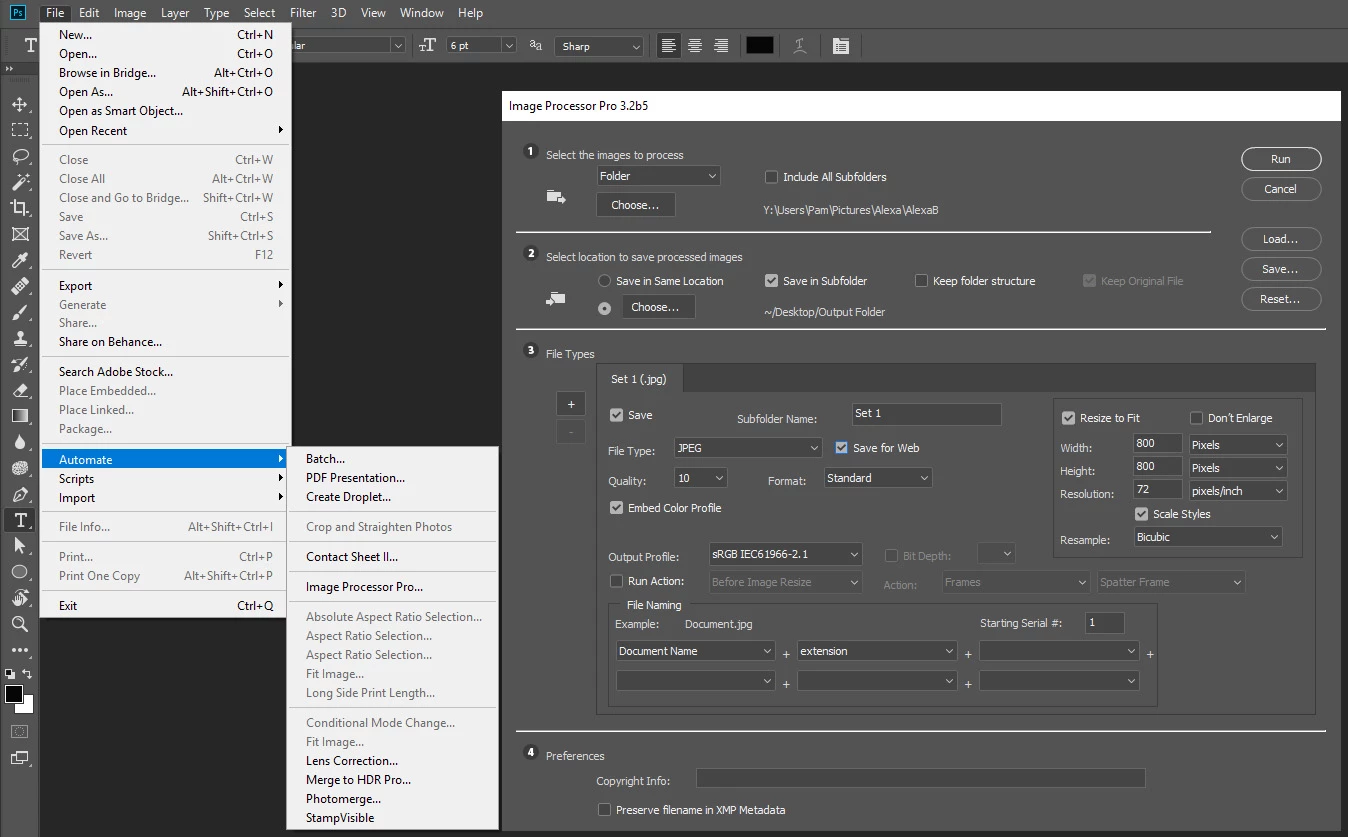This screenshot has width=1348, height=837.
Task: Select the Healing Brush tool
Action: tap(19, 286)
